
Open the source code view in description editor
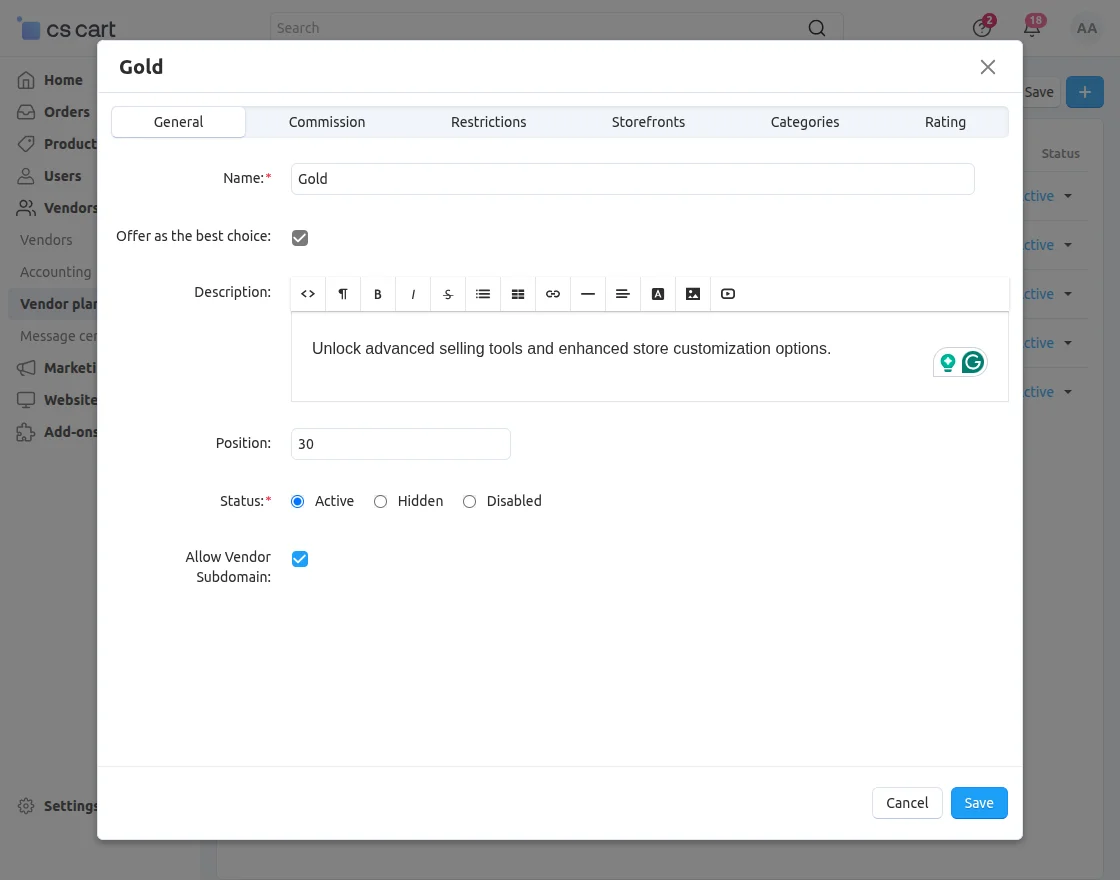tap(307, 293)
